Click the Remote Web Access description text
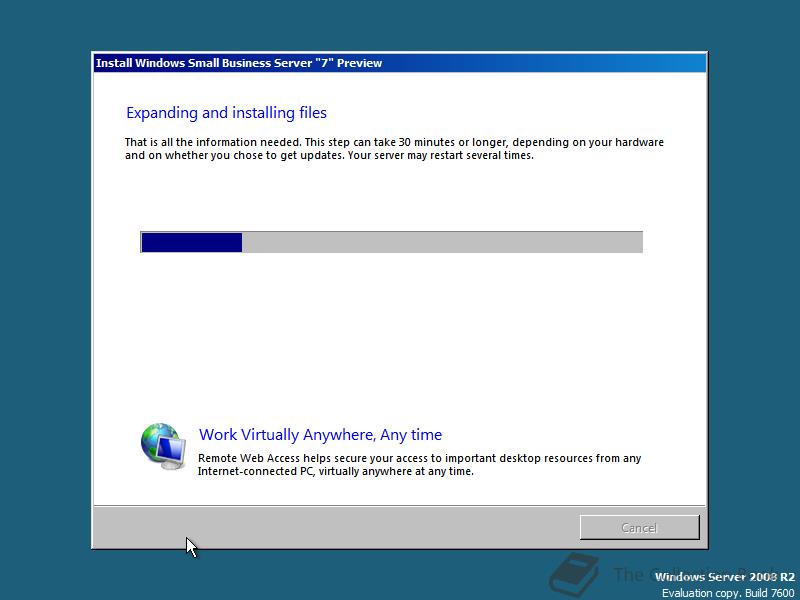This screenshot has width=800, height=600. pyautogui.click(x=419, y=464)
